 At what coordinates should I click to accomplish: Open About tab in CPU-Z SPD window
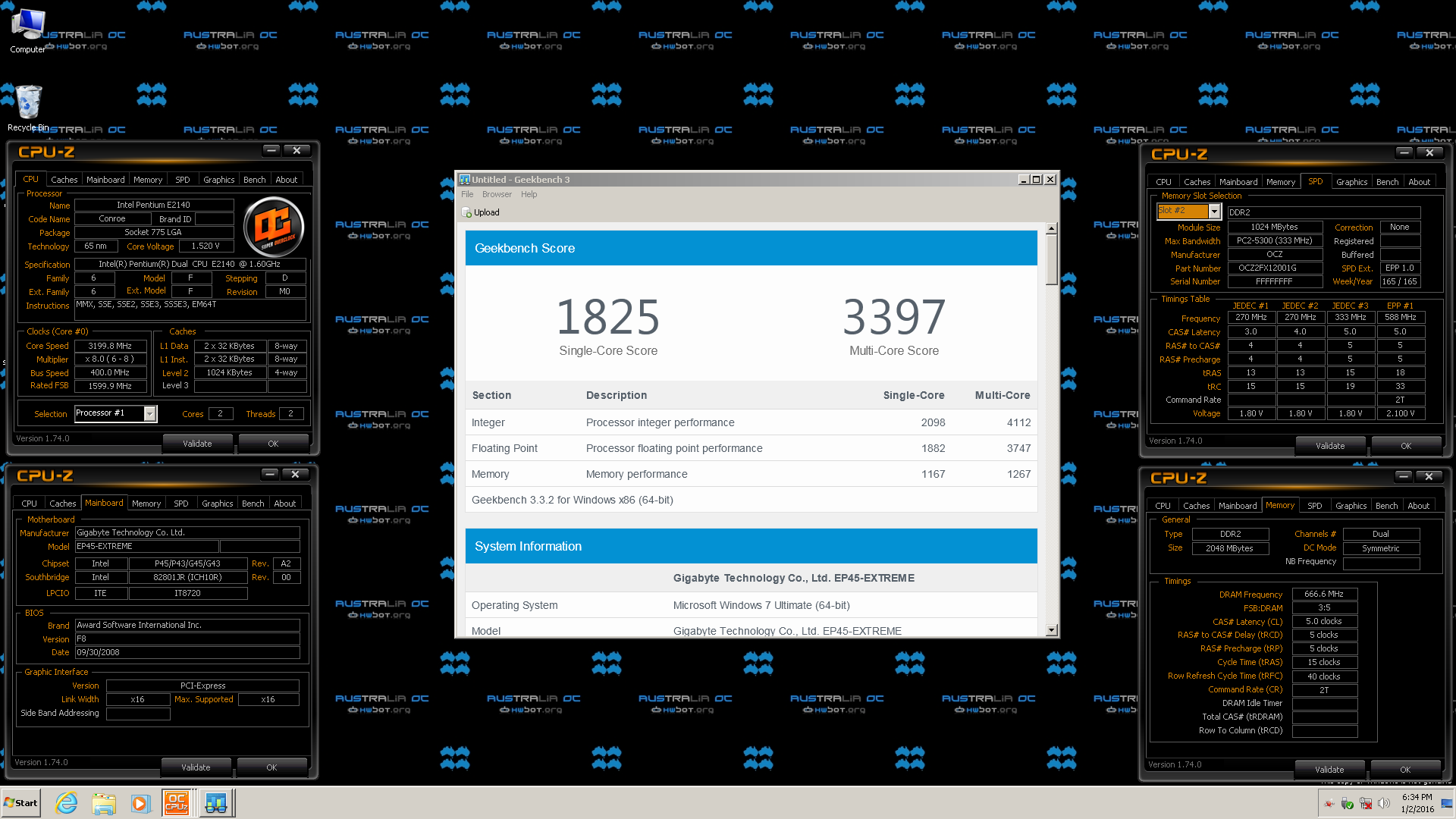point(1419,182)
